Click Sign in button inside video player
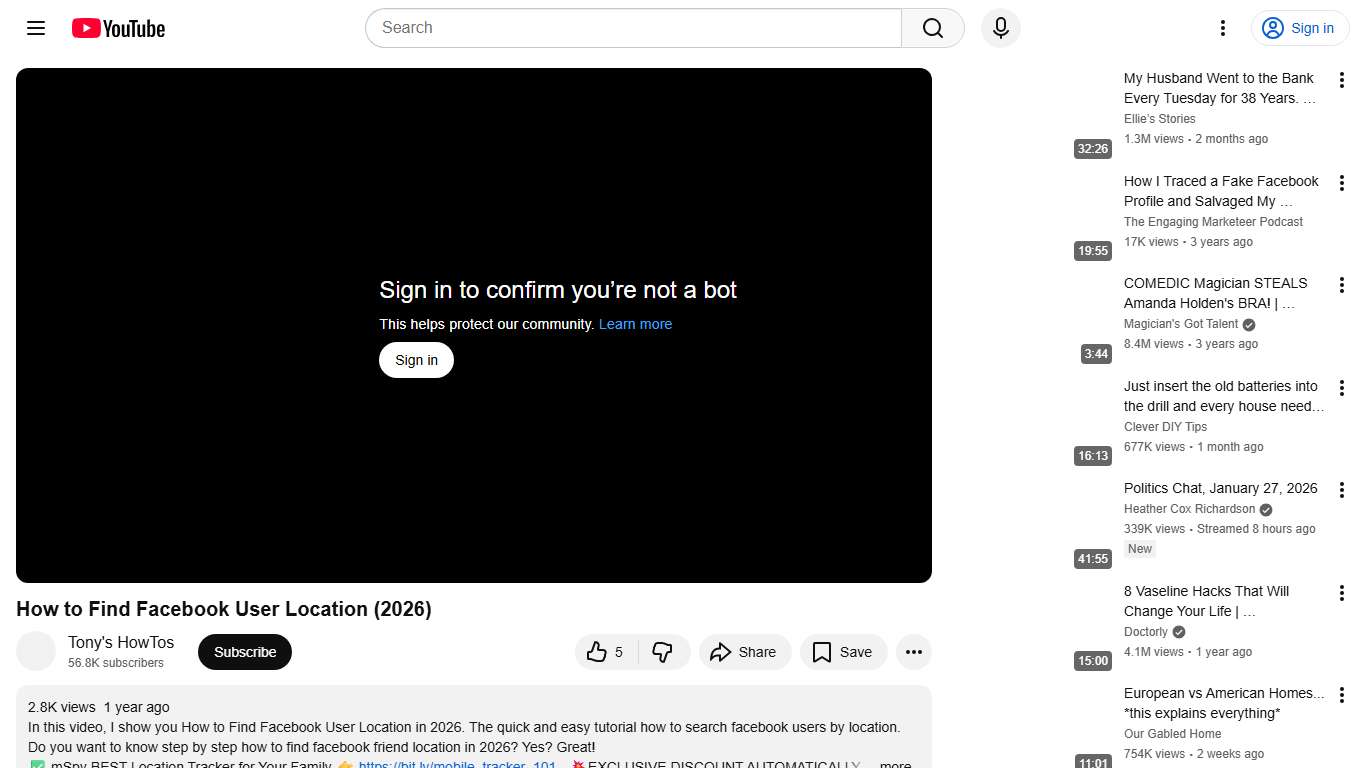The width and height of the screenshot is (1366, 768). (x=416, y=360)
